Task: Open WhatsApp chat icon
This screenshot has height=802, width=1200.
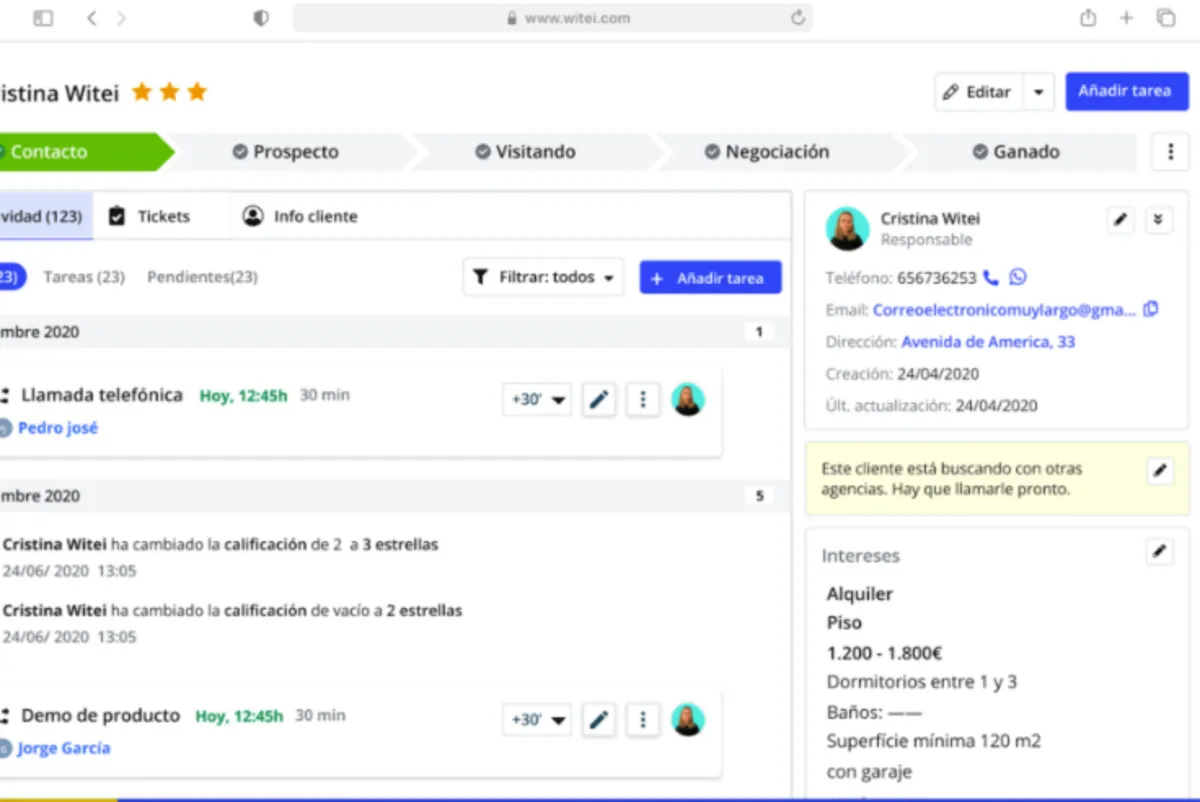Action: 1018,277
